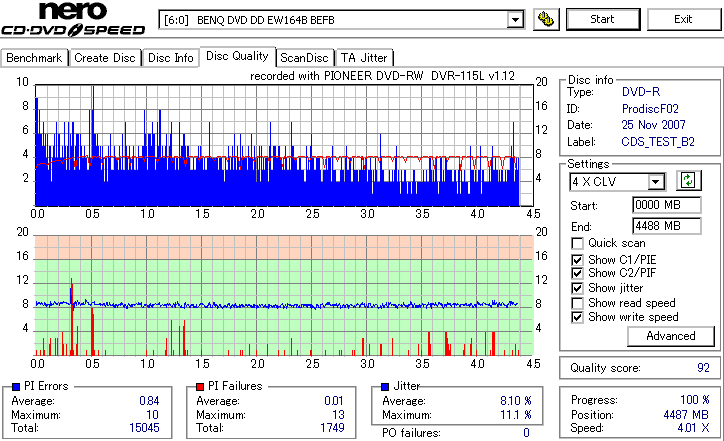Enable the Quick scan checkbox
Viewport: 724px width, 441px height.
577,243
